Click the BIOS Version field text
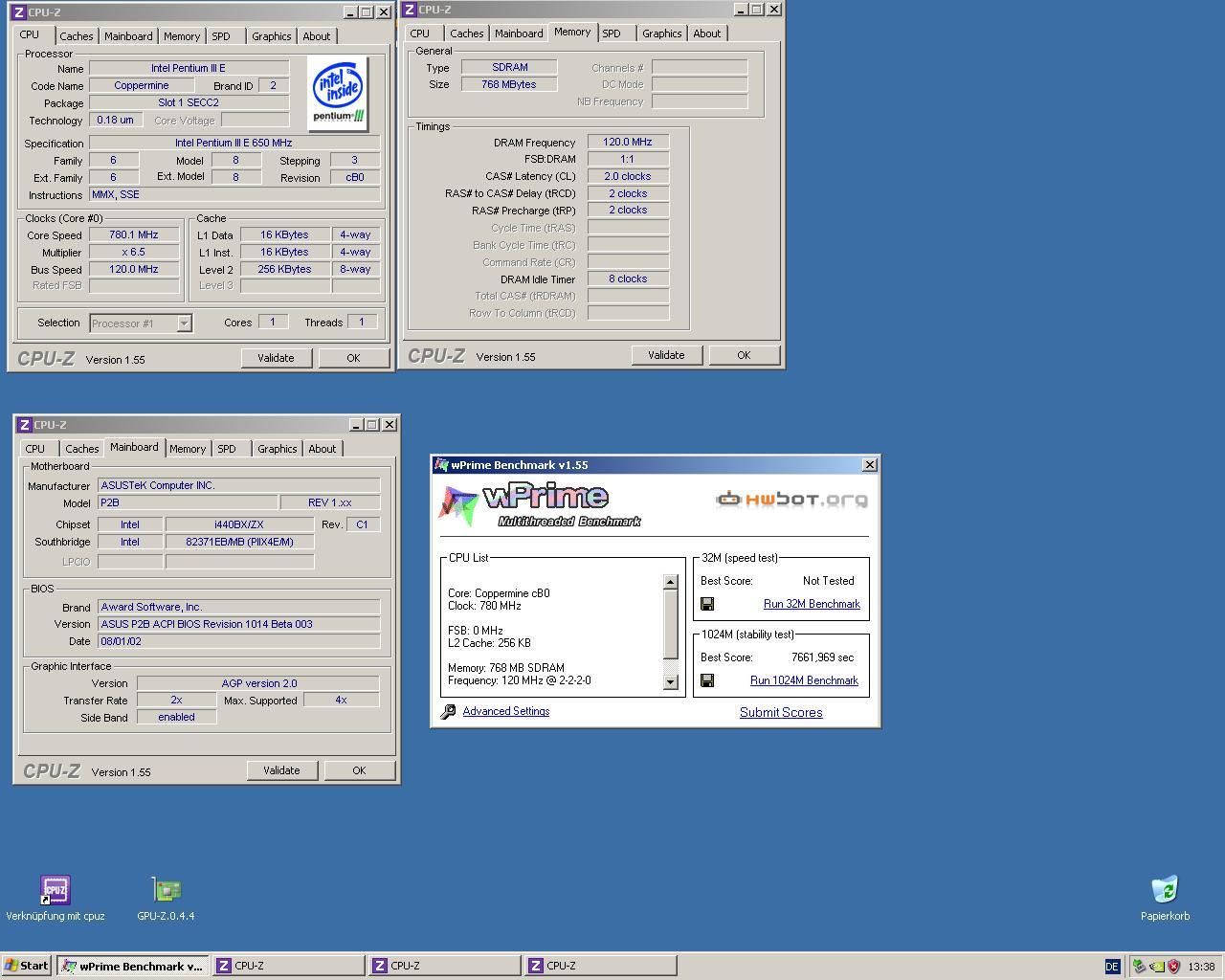 click(239, 624)
